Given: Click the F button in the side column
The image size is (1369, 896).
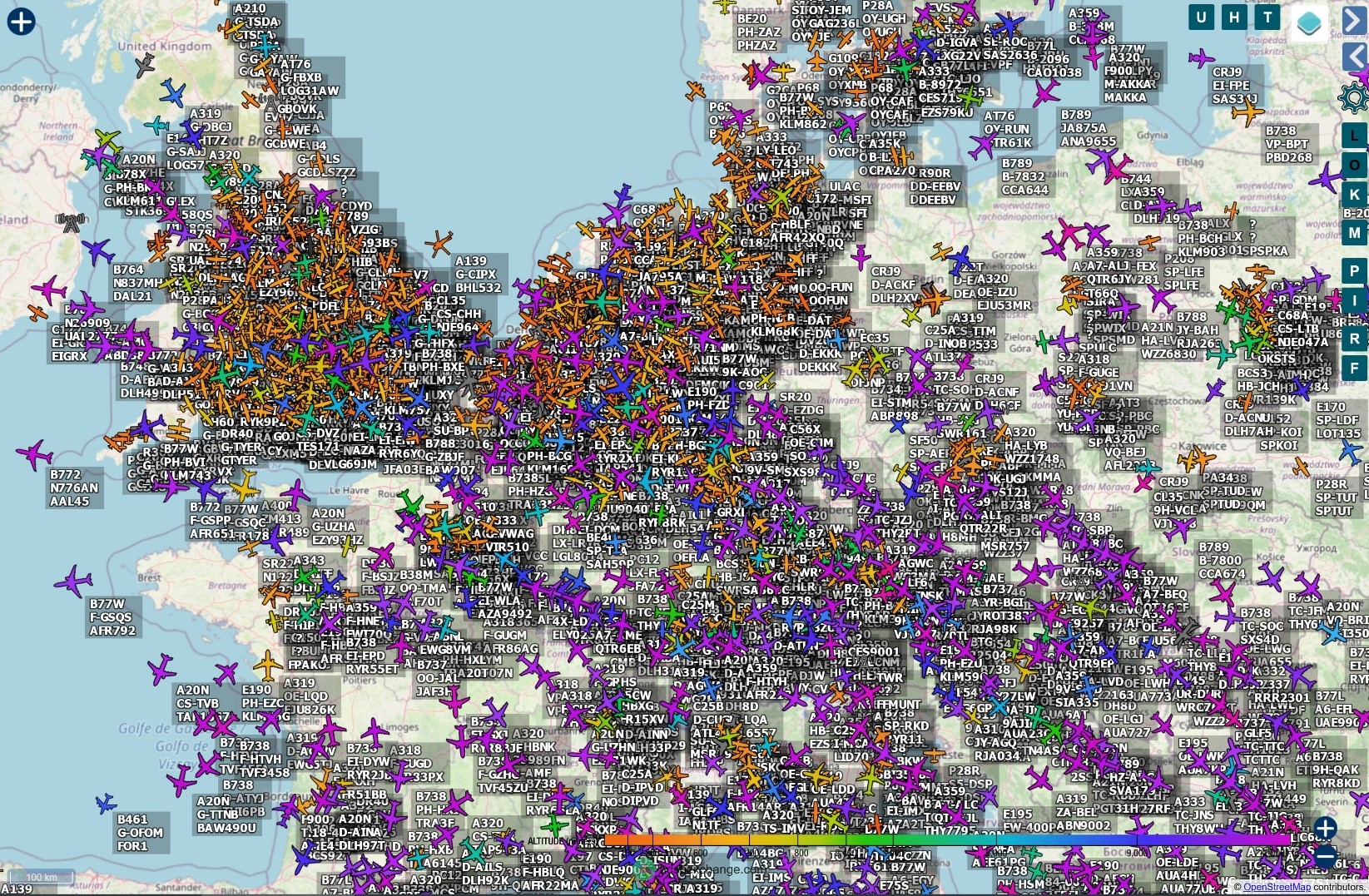Looking at the screenshot, I should (1355, 367).
